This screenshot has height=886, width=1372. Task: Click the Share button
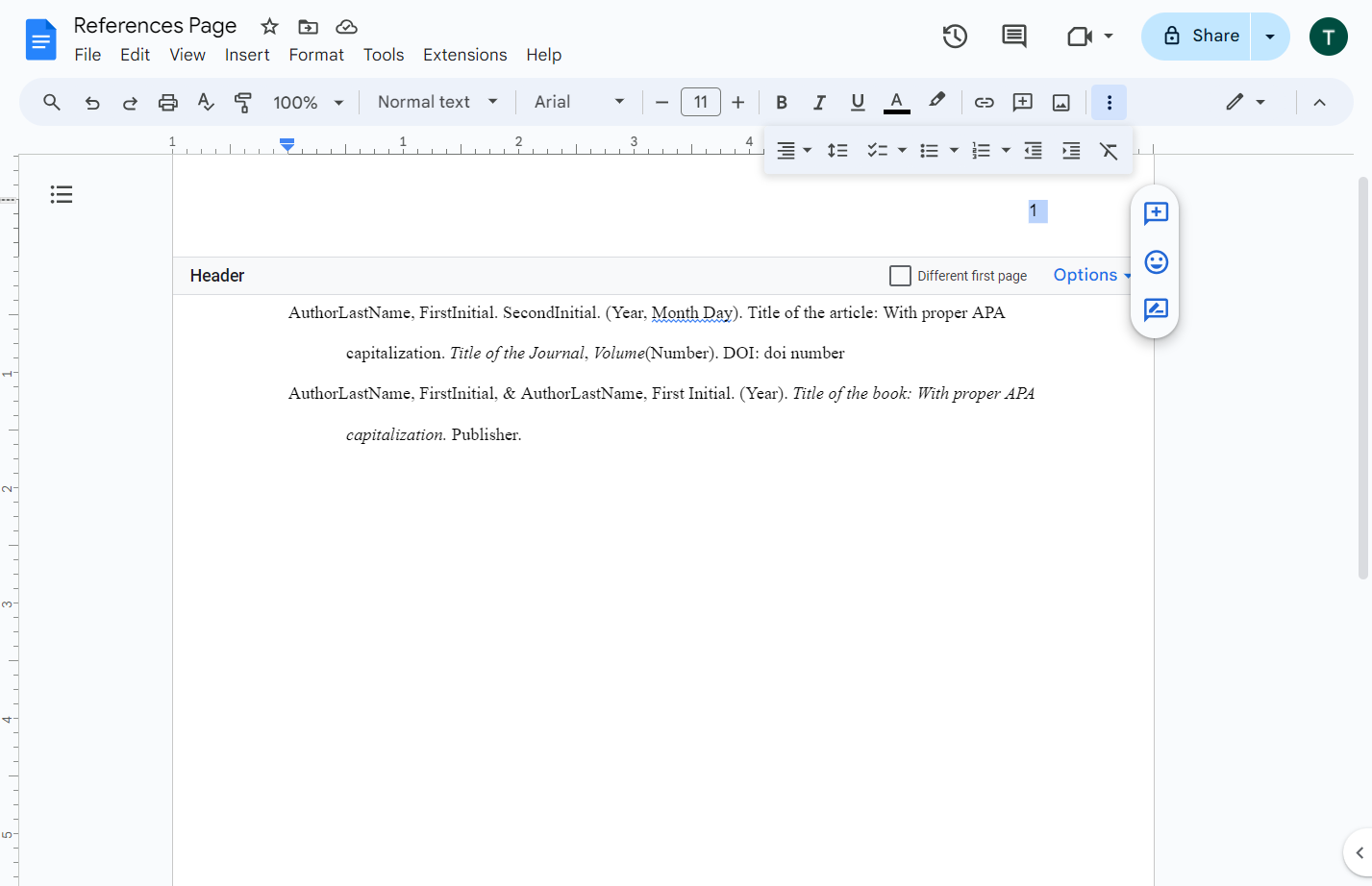1196,37
